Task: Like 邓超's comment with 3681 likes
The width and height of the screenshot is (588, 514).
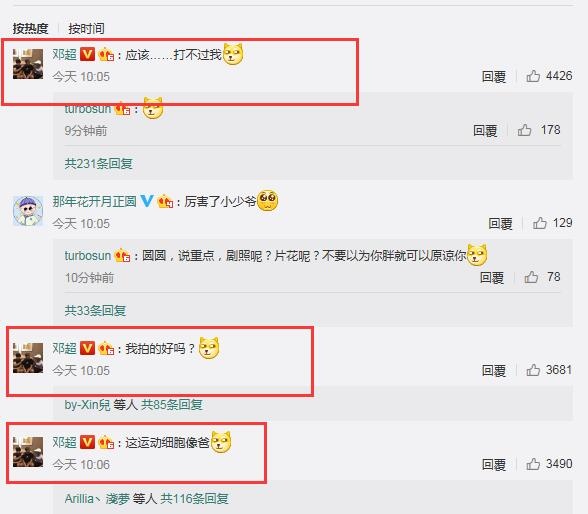Action: (x=533, y=370)
